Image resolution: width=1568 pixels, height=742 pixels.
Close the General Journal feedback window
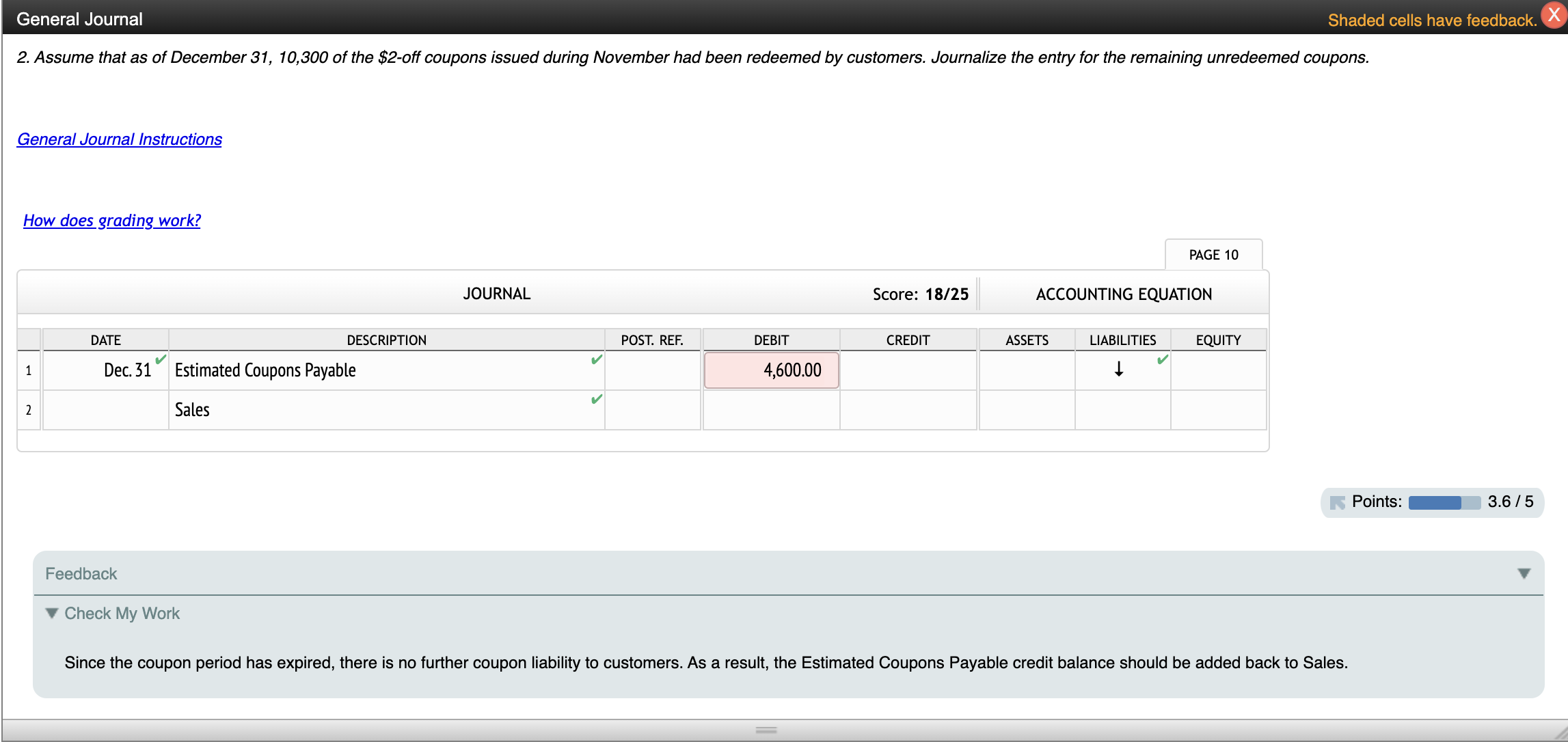tap(1554, 16)
